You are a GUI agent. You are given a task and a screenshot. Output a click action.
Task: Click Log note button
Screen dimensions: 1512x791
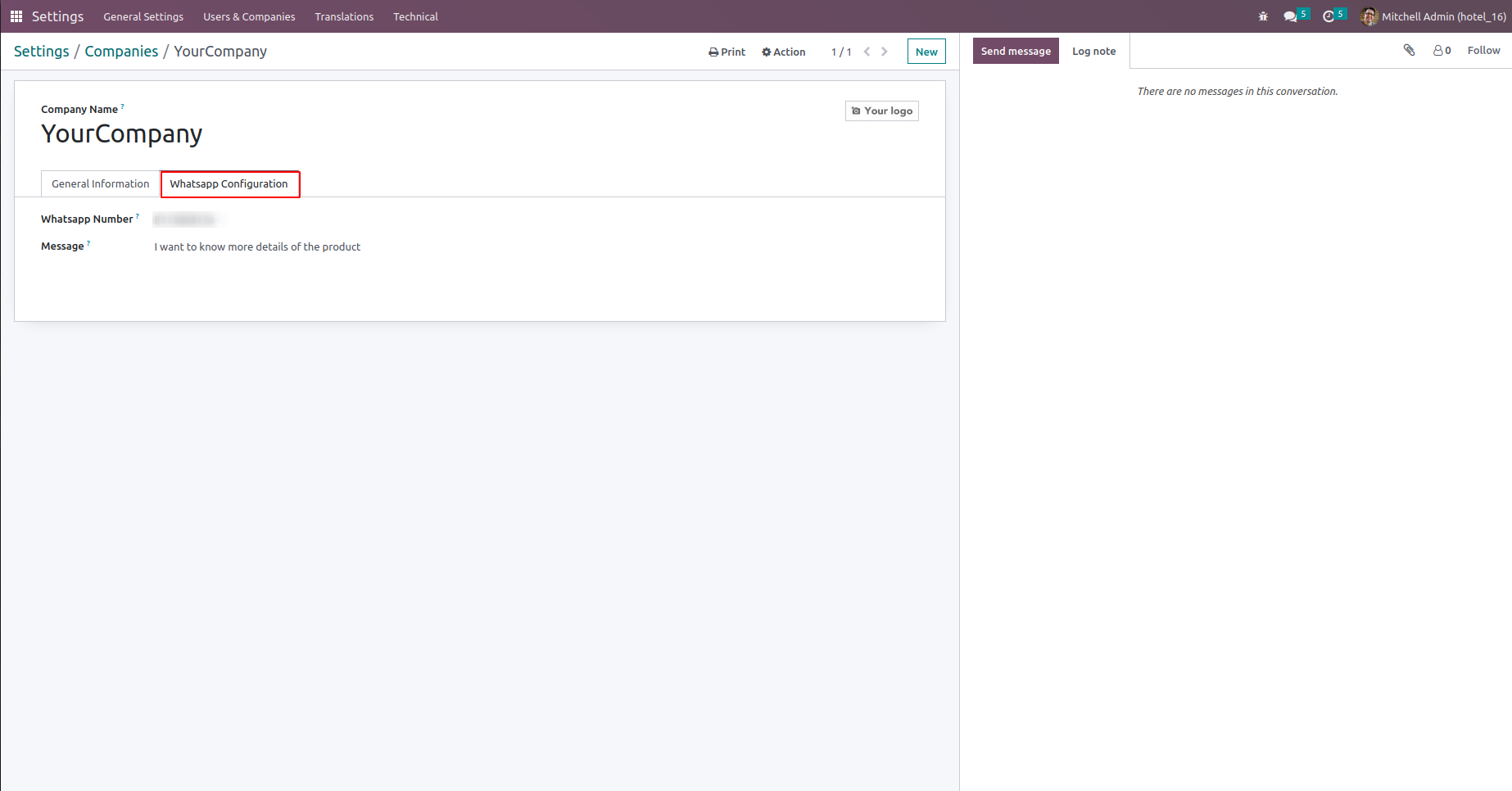click(1094, 51)
